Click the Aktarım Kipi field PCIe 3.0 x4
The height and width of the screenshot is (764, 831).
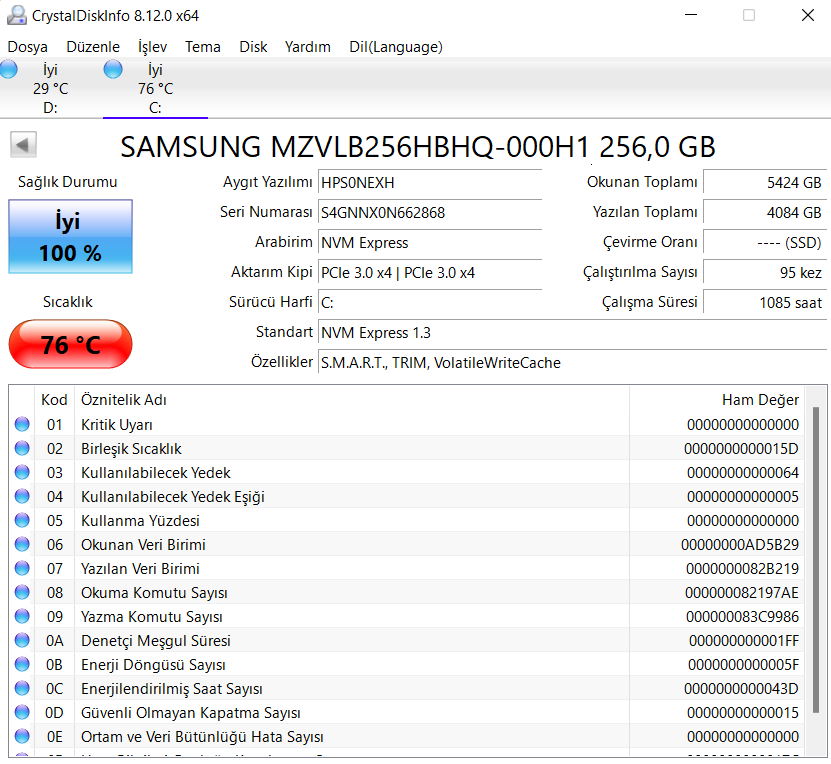pos(430,273)
